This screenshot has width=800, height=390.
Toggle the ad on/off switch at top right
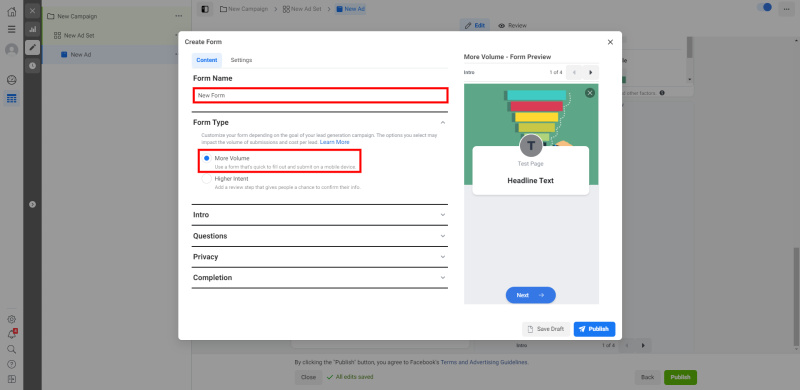764,7
